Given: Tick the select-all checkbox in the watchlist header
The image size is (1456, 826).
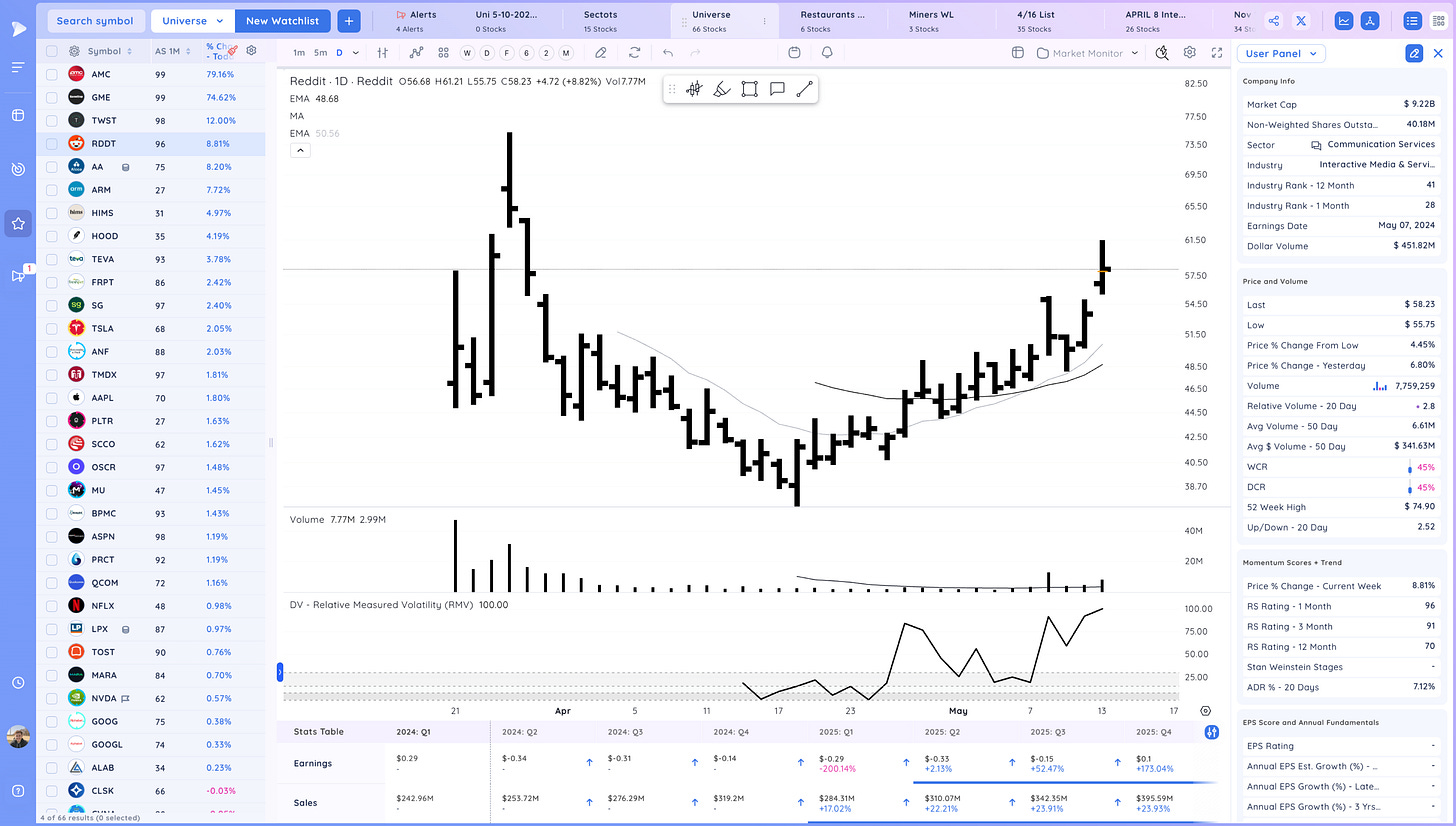Looking at the screenshot, I should 51,51.
